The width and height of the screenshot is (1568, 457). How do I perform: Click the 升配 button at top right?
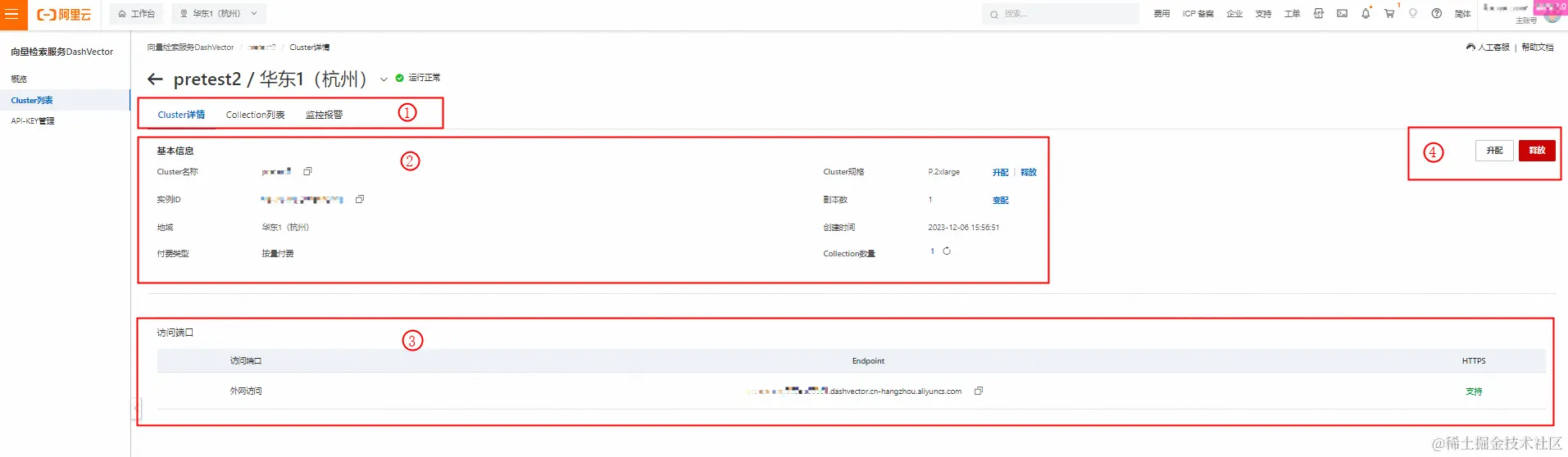pyautogui.click(x=1494, y=151)
